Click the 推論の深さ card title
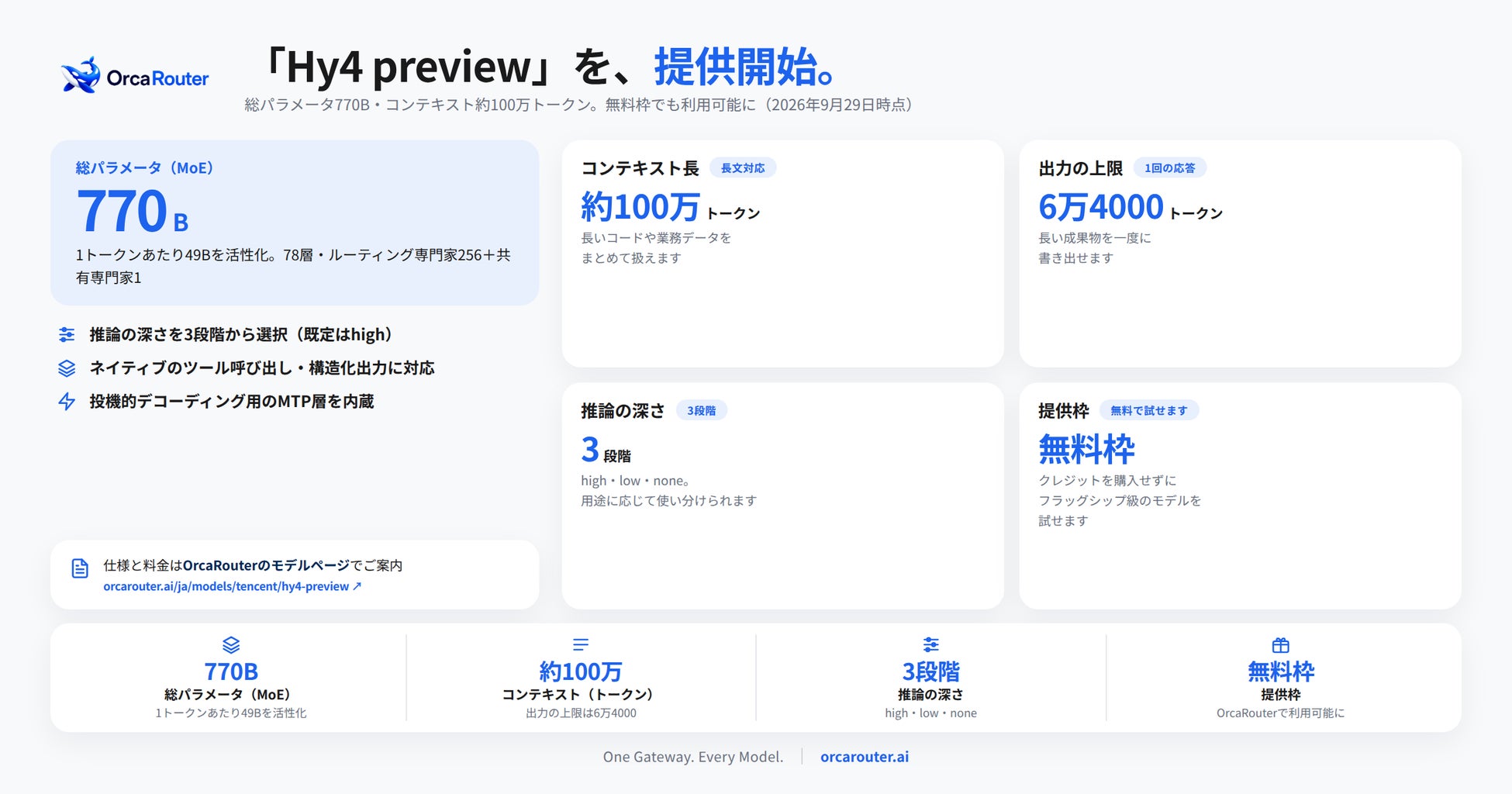This screenshot has width=1512, height=794. [623, 411]
